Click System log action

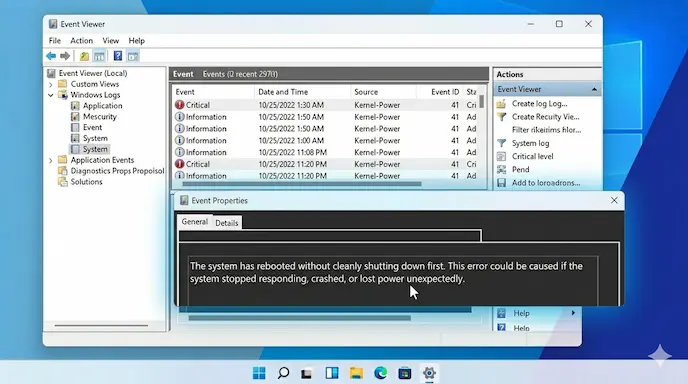tap(530, 144)
